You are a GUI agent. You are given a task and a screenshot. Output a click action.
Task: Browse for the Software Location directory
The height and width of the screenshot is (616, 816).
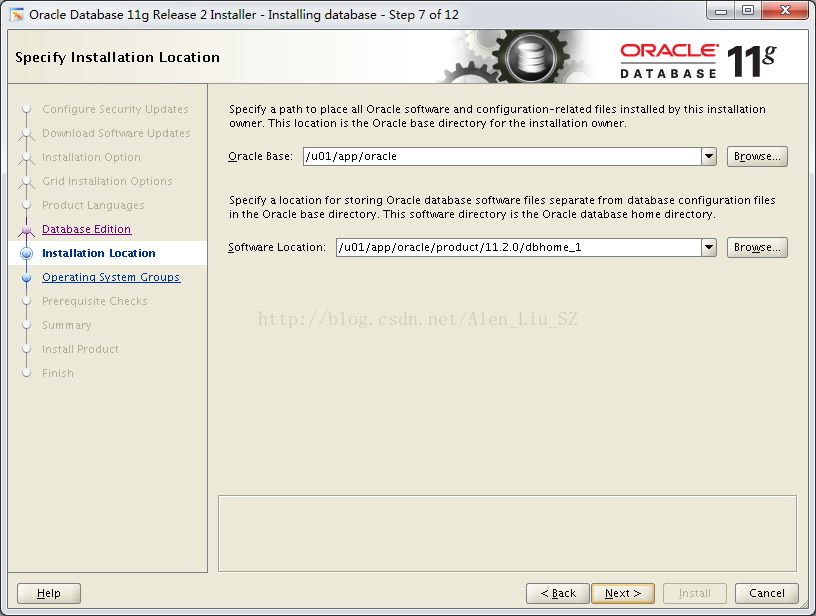coord(757,247)
